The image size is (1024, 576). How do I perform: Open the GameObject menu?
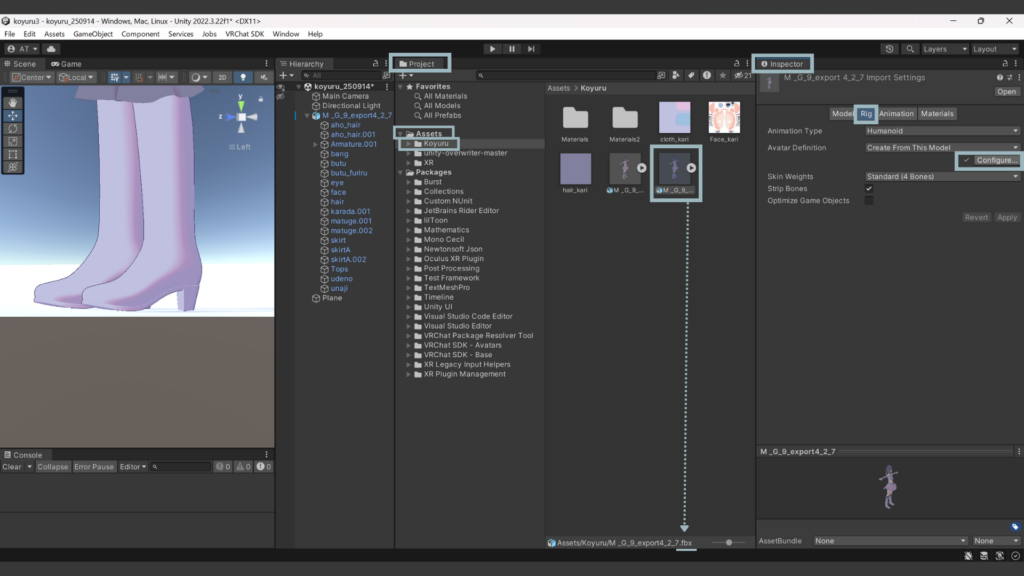(x=93, y=34)
